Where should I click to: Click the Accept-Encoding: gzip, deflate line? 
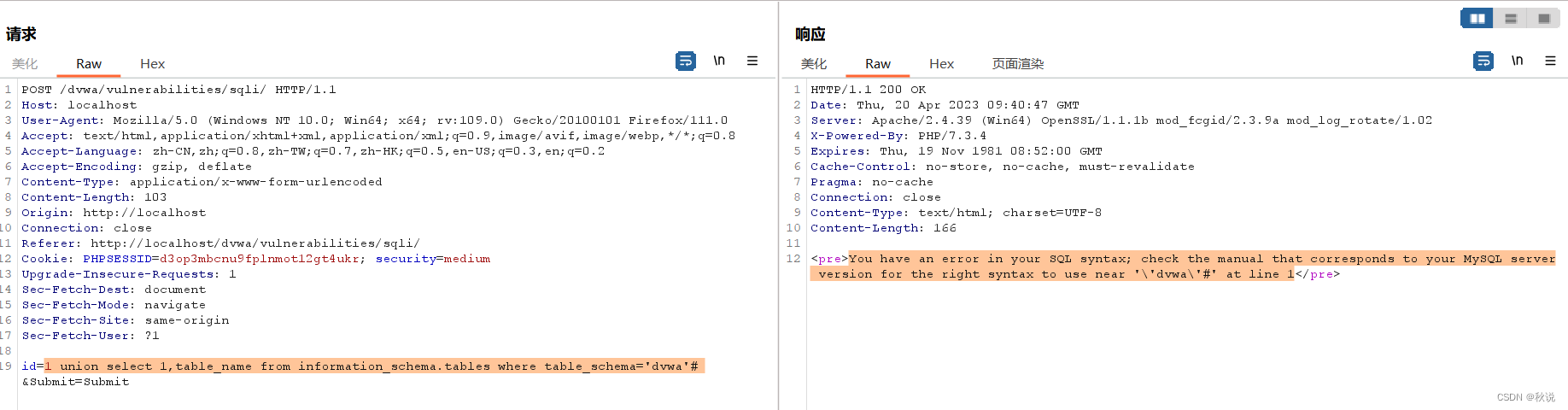137,167
